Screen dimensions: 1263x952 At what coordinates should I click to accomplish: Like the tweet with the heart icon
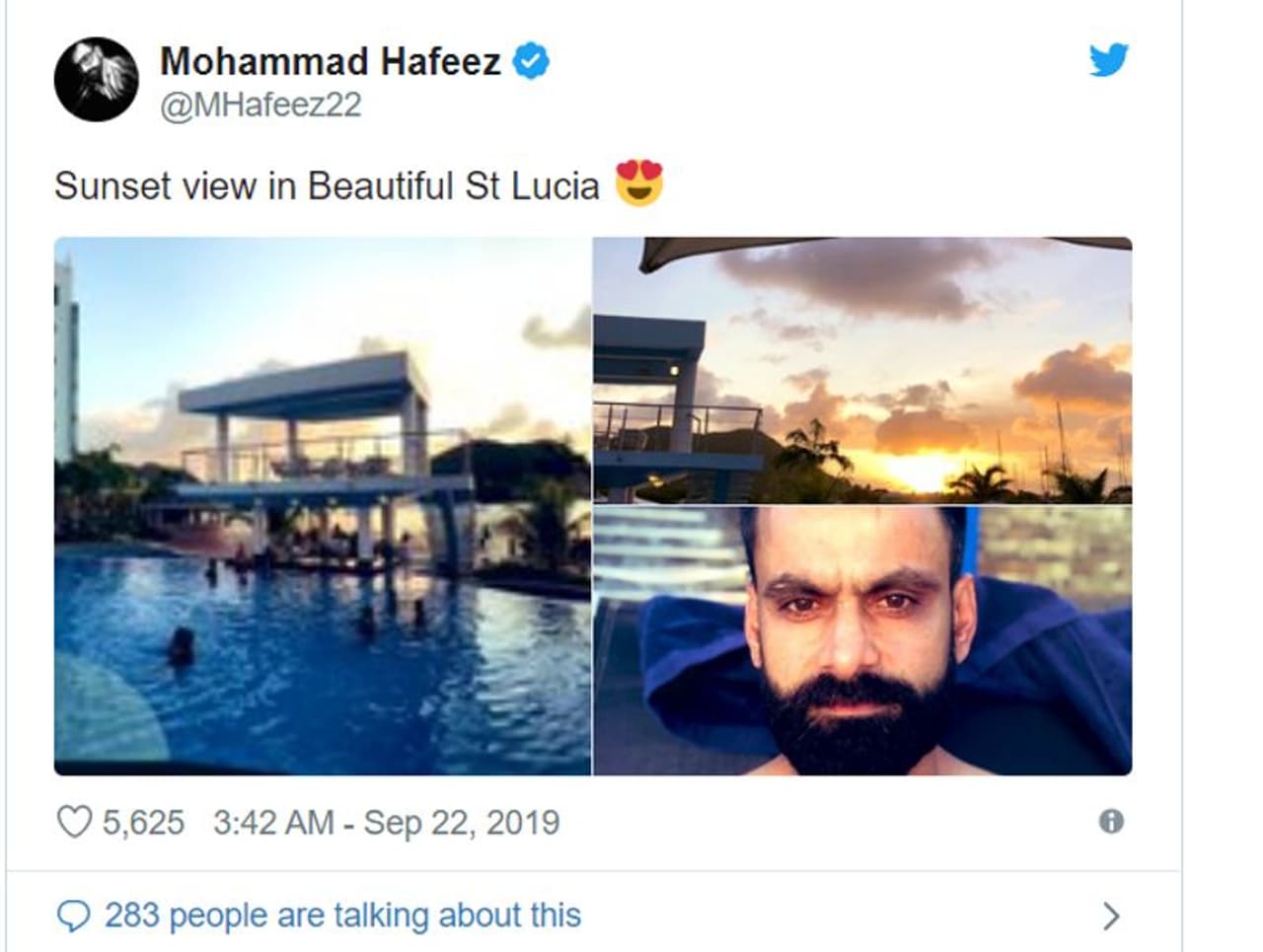point(74,822)
